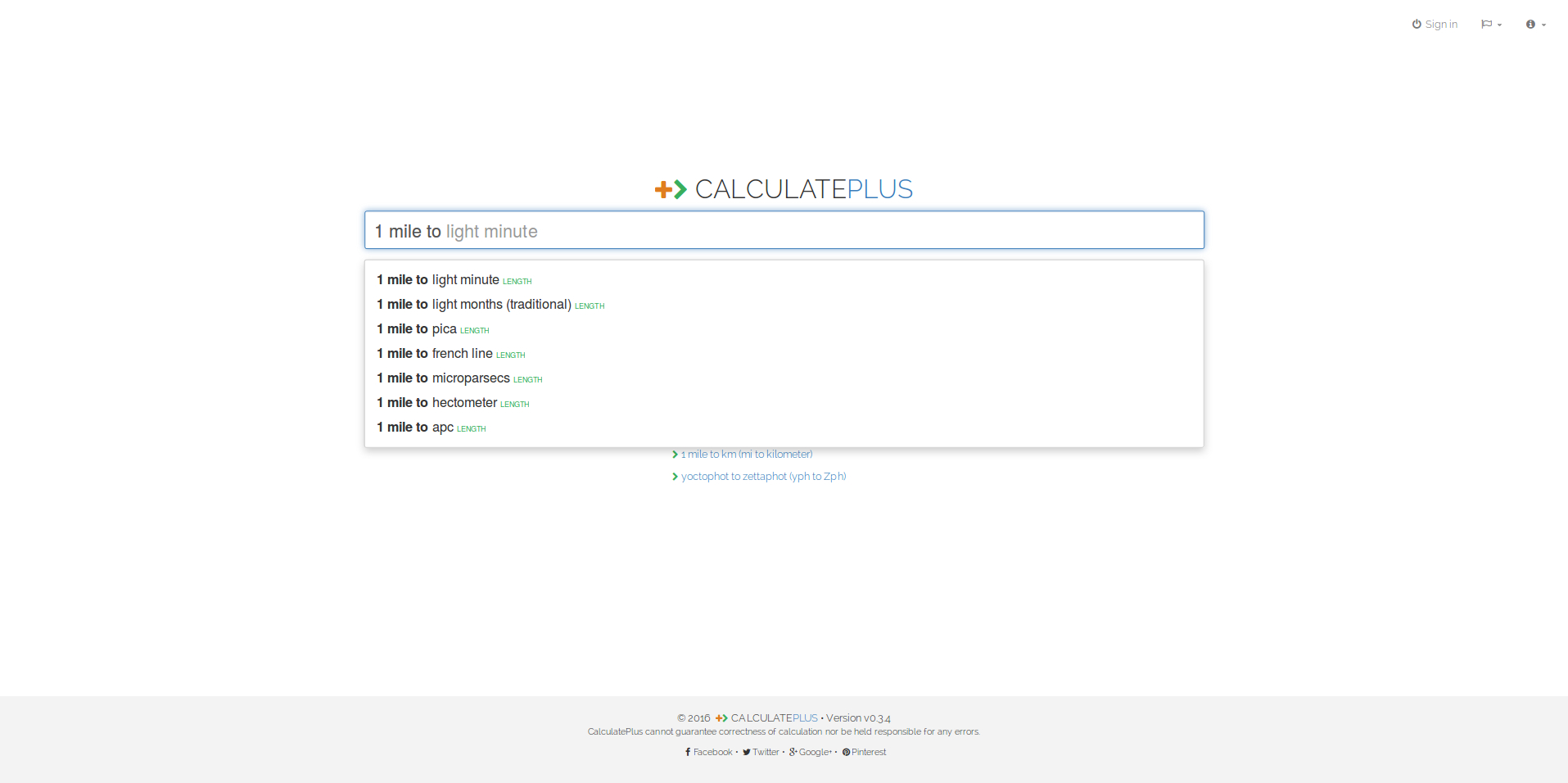Open the Google+ footer link
Screen dimensions: 1568x783
click(811, 752)
